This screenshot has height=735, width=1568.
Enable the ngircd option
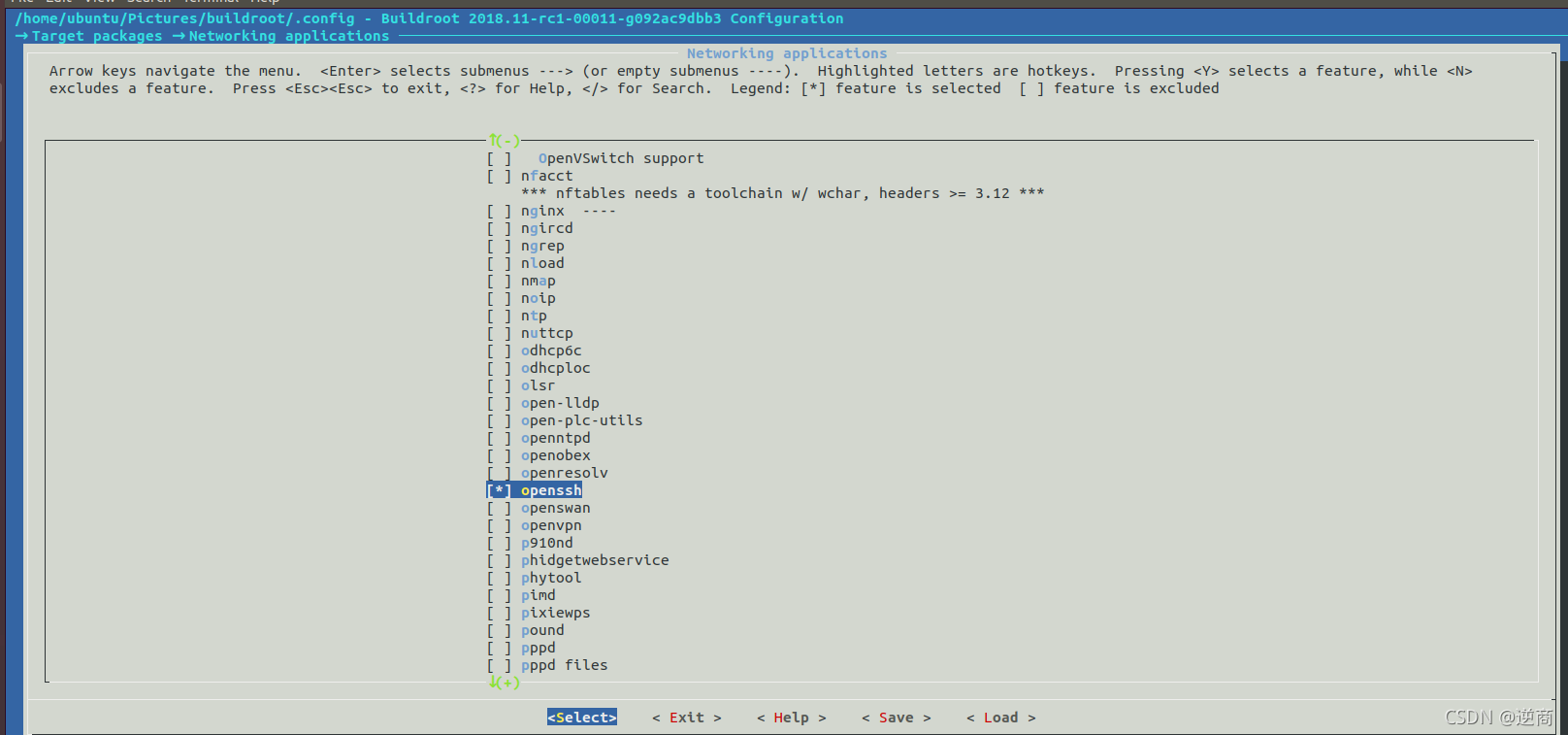pyautogui.click(x=499, y=228)
